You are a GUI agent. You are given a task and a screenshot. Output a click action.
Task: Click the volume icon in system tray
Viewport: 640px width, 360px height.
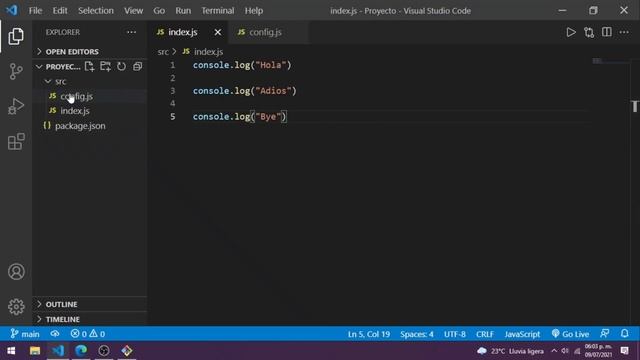tap(565, 351)
